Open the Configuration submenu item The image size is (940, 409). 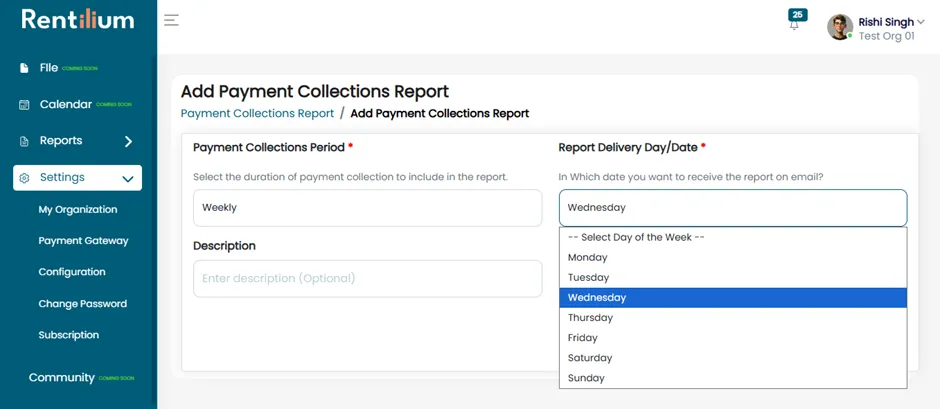click(72, 272)
